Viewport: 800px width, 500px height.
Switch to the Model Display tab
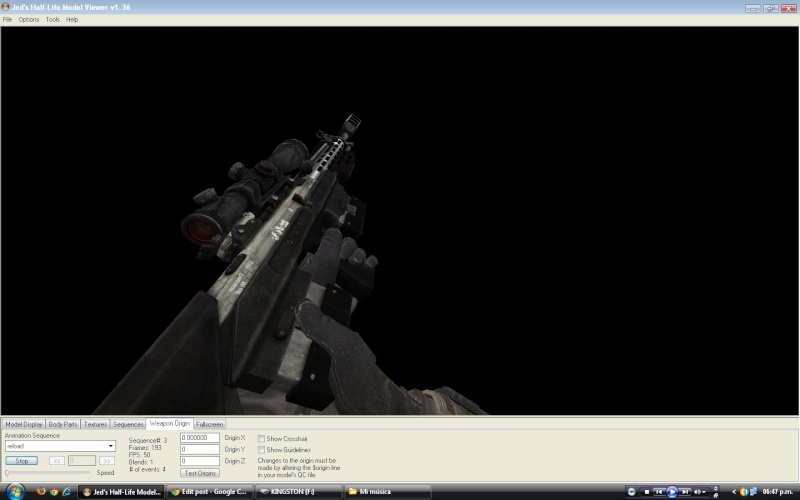24,424
